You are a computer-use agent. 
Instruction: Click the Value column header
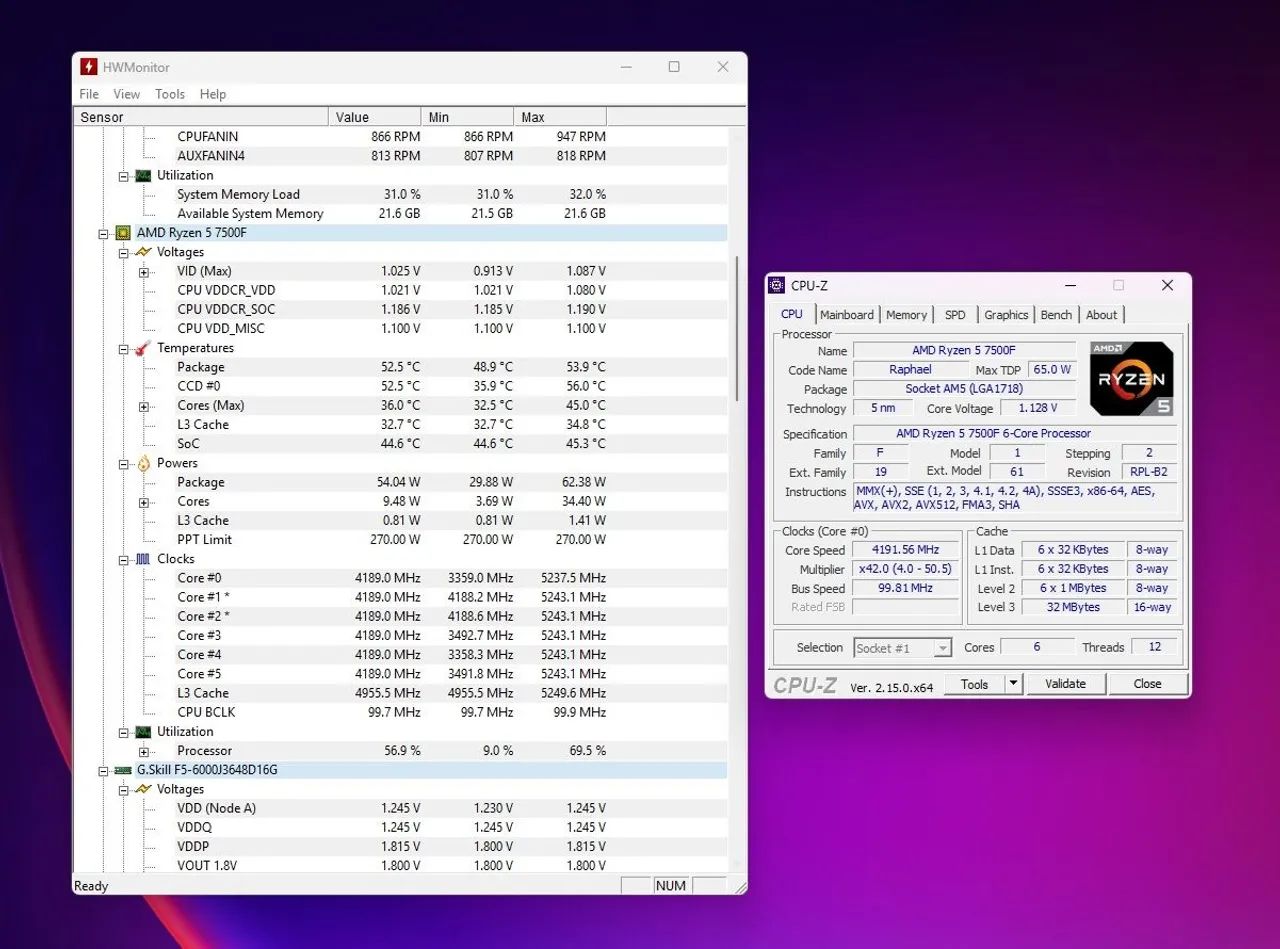tap(374, 117)
